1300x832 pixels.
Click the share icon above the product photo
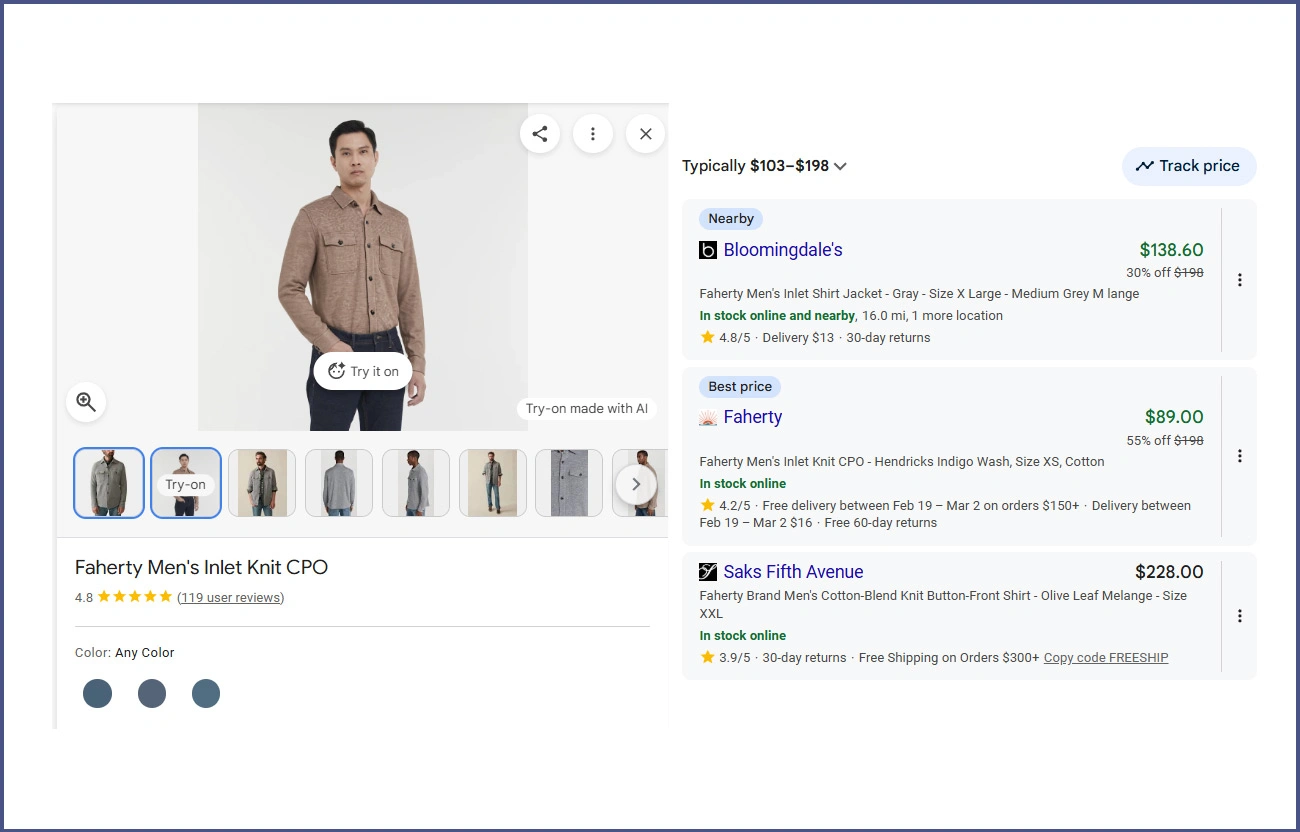(540, 133)
